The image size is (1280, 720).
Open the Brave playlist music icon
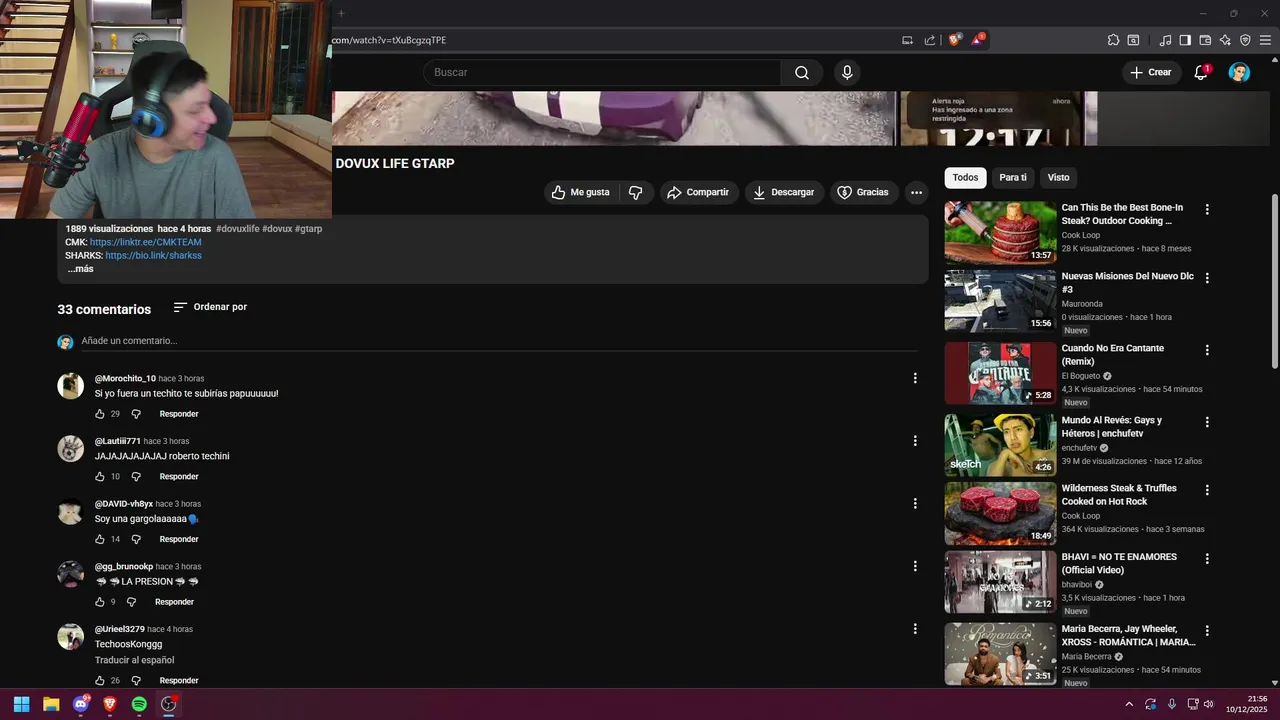(1165, 40)
